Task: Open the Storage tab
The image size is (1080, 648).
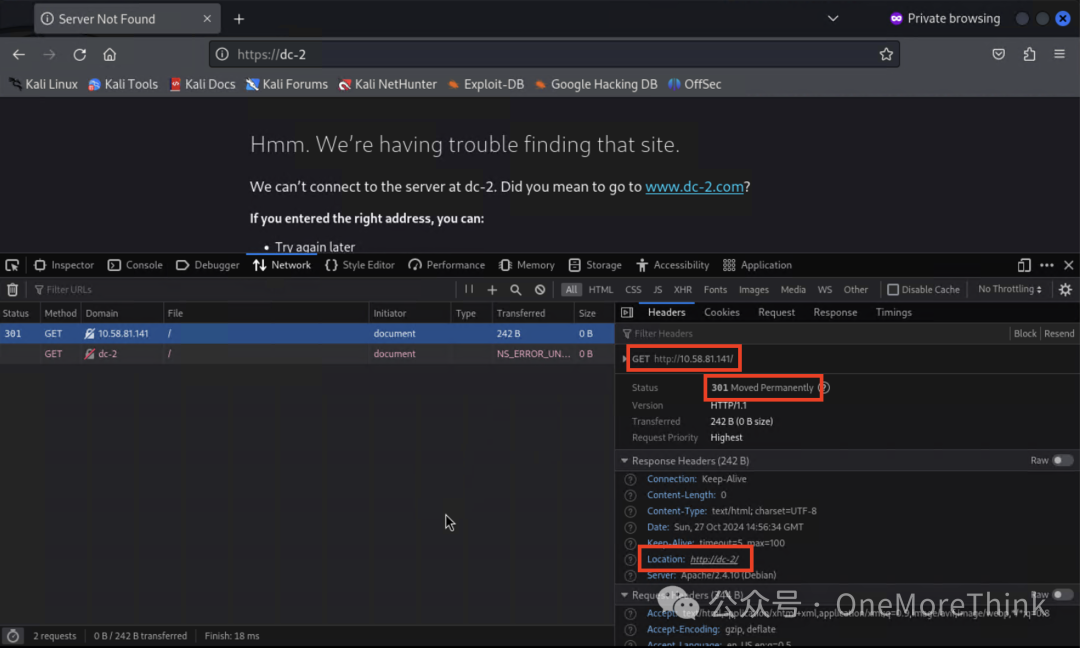Action: coord(595,265)
